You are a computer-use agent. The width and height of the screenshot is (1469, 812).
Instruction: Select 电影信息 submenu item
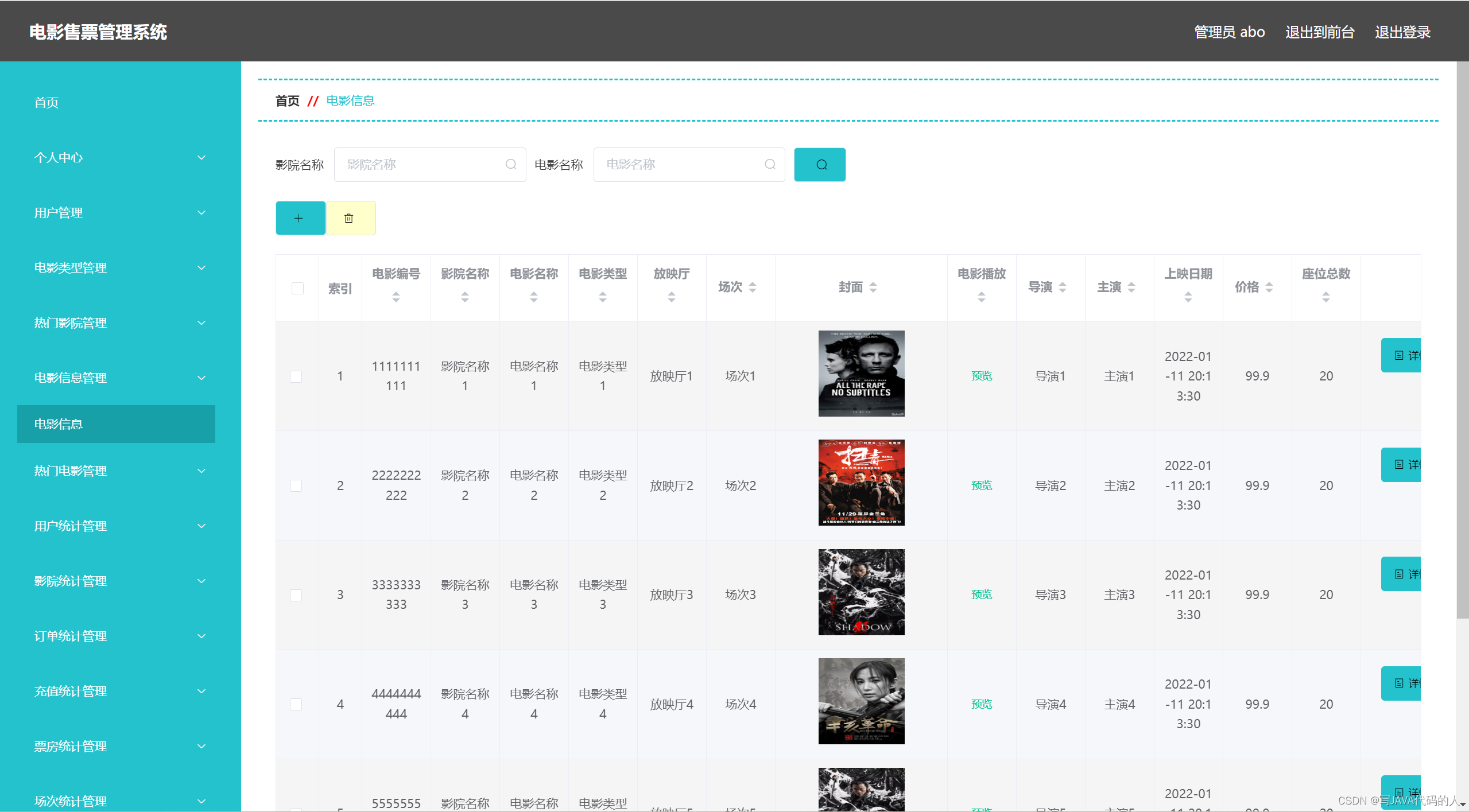tap(116, 424)
